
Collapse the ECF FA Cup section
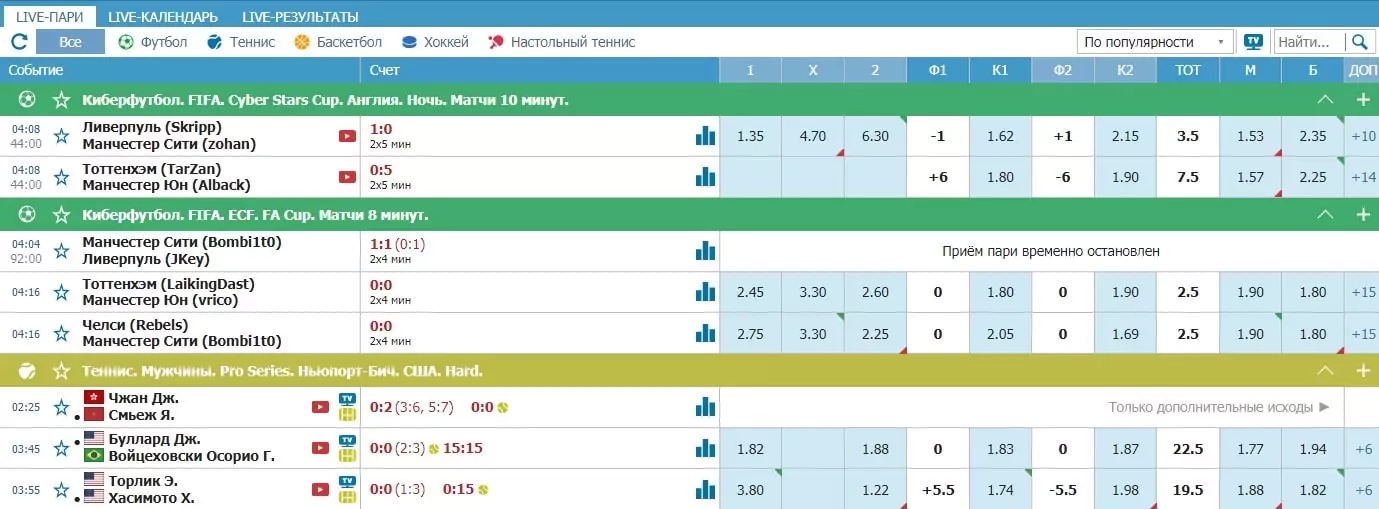pos(1325,215)
